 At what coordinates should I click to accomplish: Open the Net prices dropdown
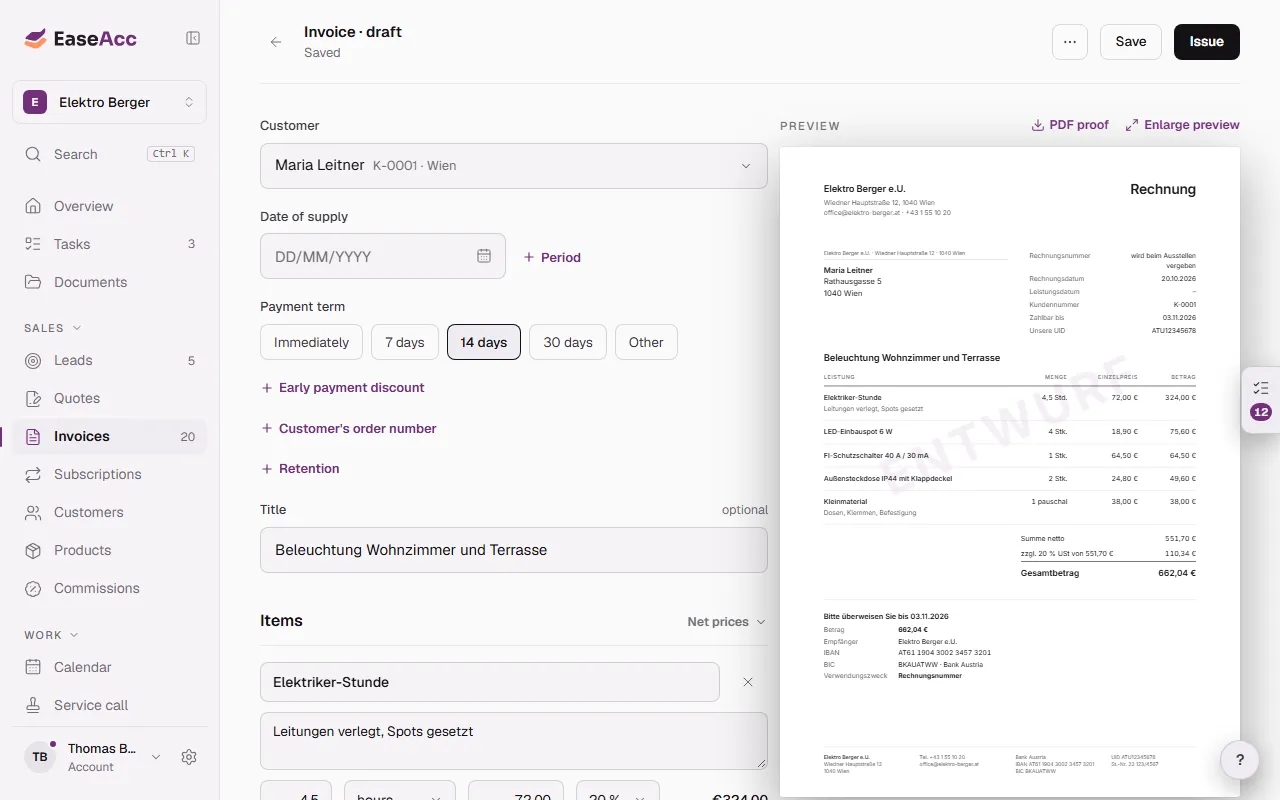pos(727,622)
